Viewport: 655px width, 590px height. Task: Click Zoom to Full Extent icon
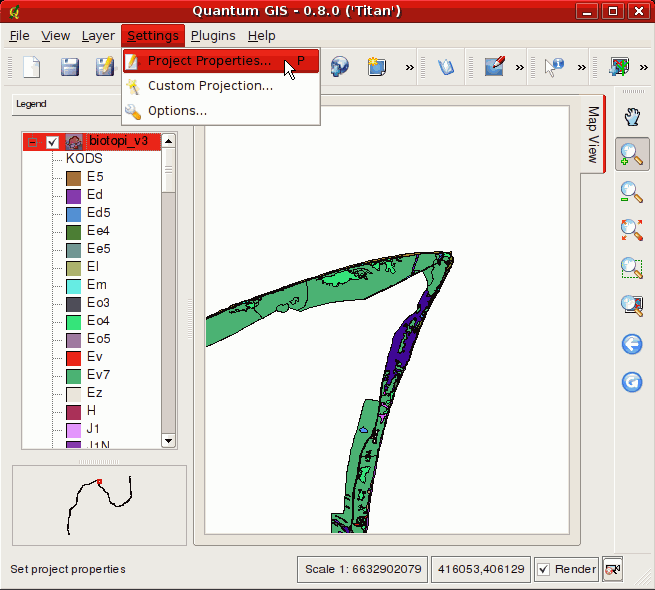632,230
